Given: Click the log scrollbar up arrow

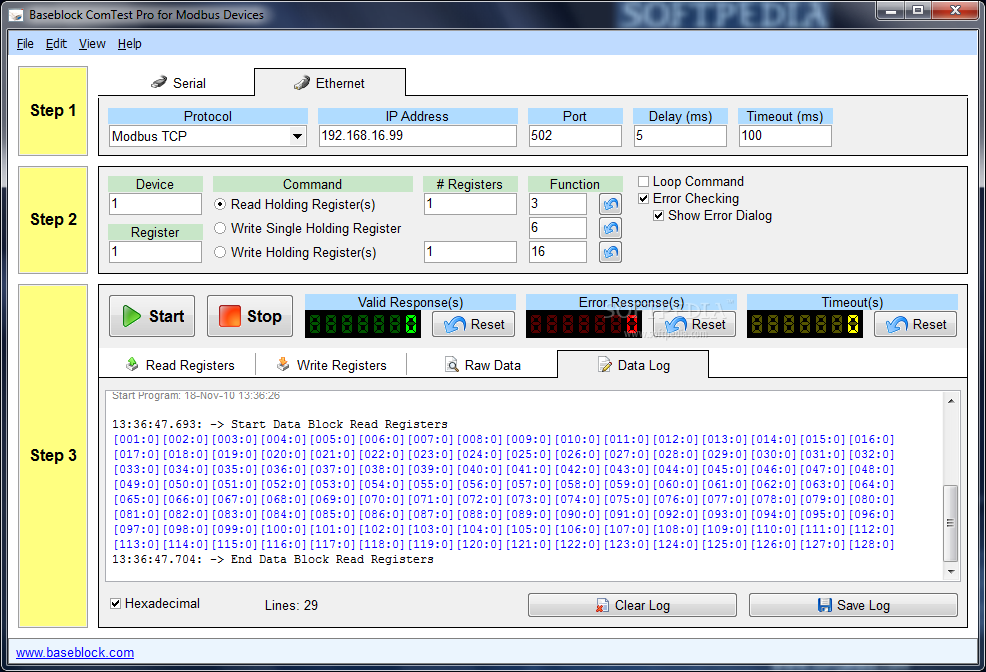Looking at the screenshot, I should [951, 400].
